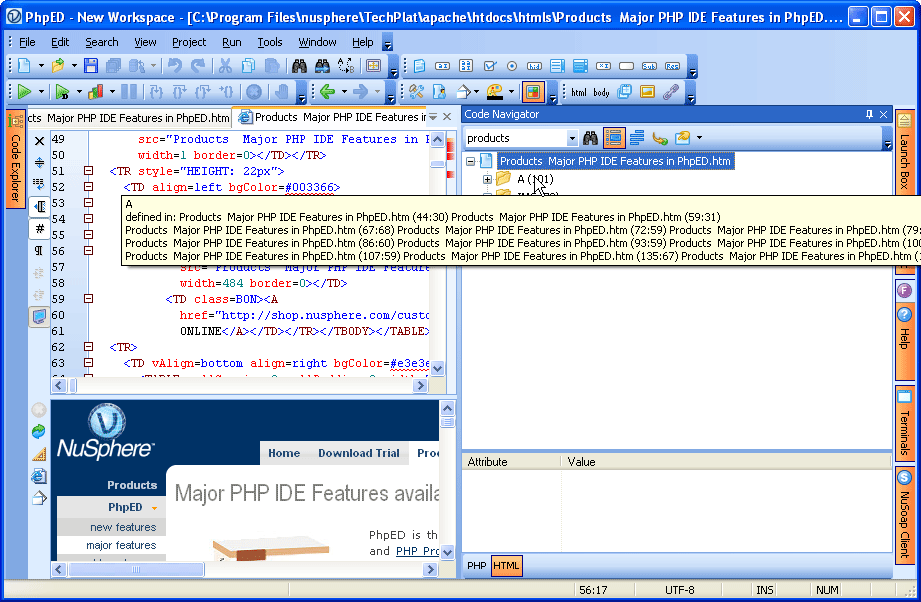Viewport: 921px width, 602px height.
Task: Open the wrench and hammer settings icon
Action: click(416, 92)
